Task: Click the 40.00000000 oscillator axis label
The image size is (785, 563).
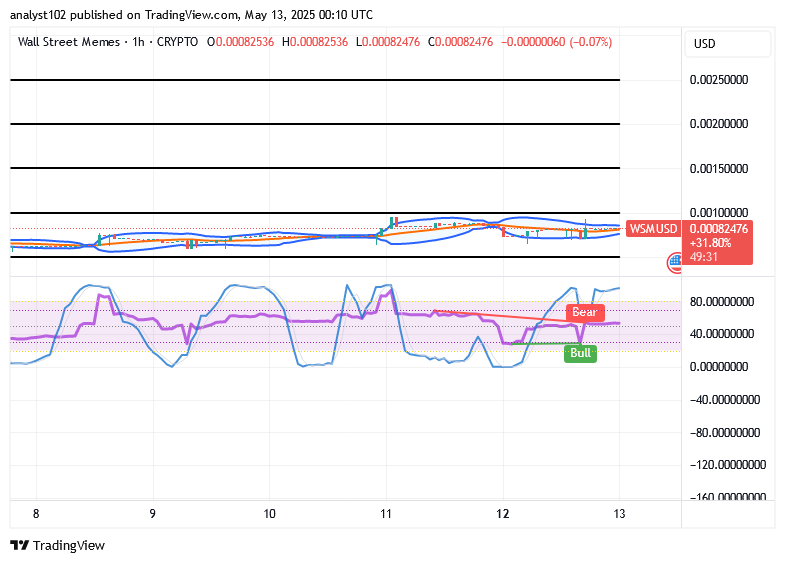Action: coord(722,334)
